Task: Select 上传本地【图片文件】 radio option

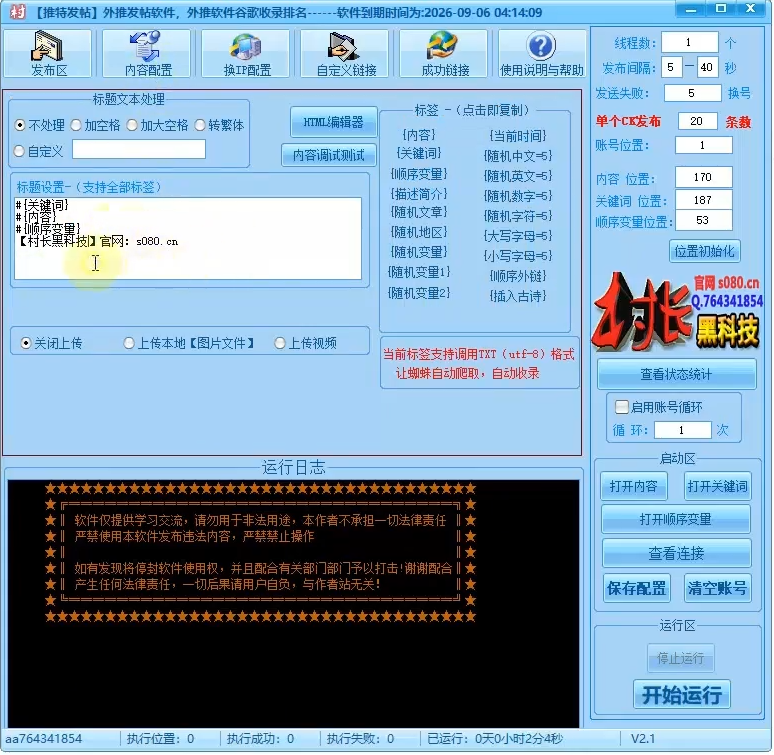Action: tap(189, 343)
